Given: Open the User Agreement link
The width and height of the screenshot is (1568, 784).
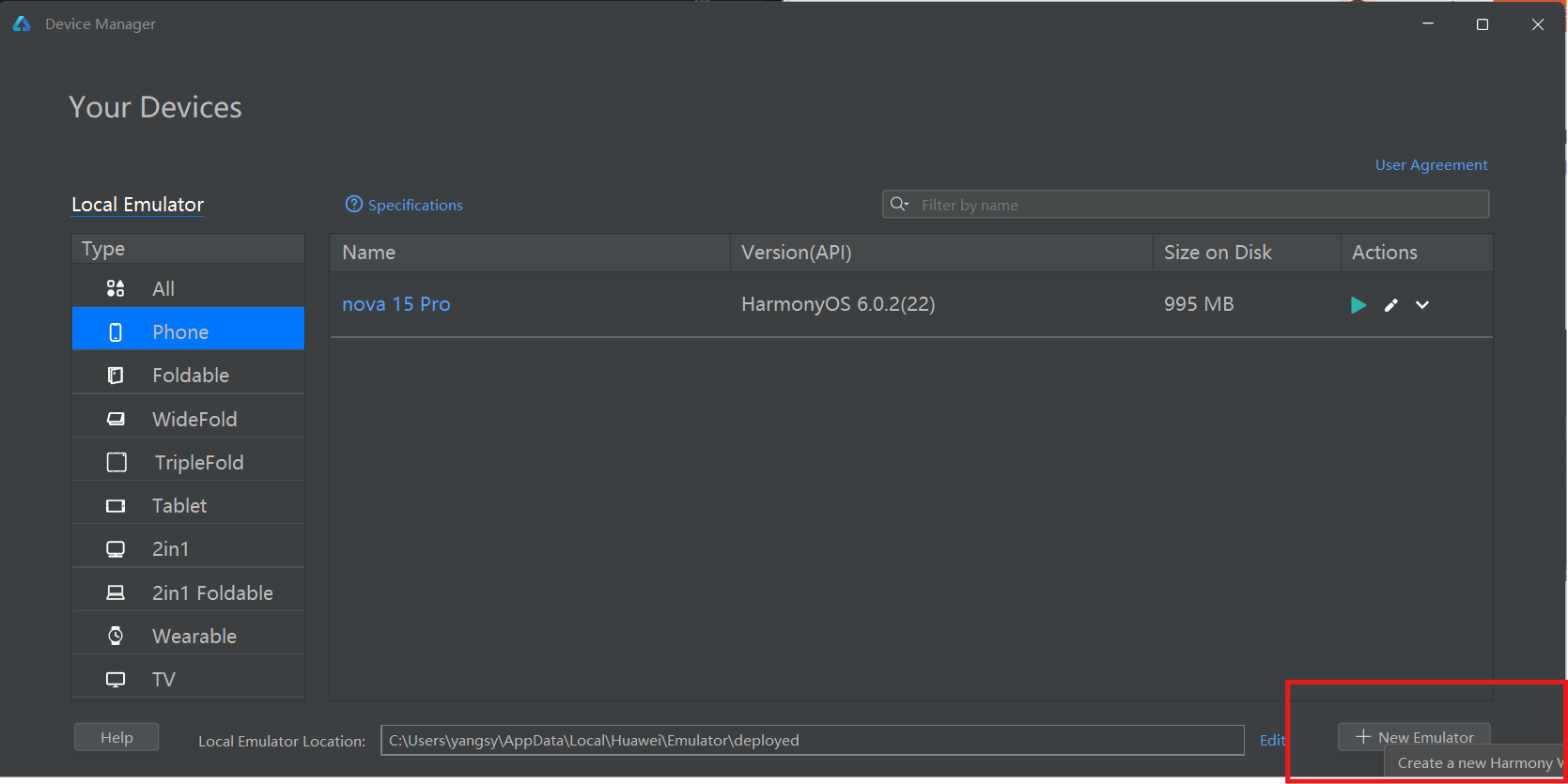Looking at the screenshot, I should tap(1431, 165).
